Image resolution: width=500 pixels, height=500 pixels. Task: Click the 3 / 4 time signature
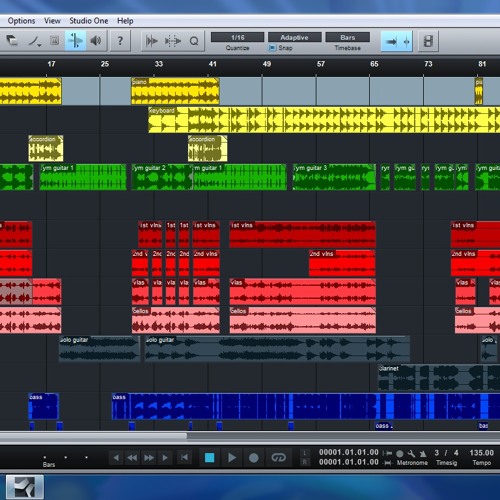(446, 453)
